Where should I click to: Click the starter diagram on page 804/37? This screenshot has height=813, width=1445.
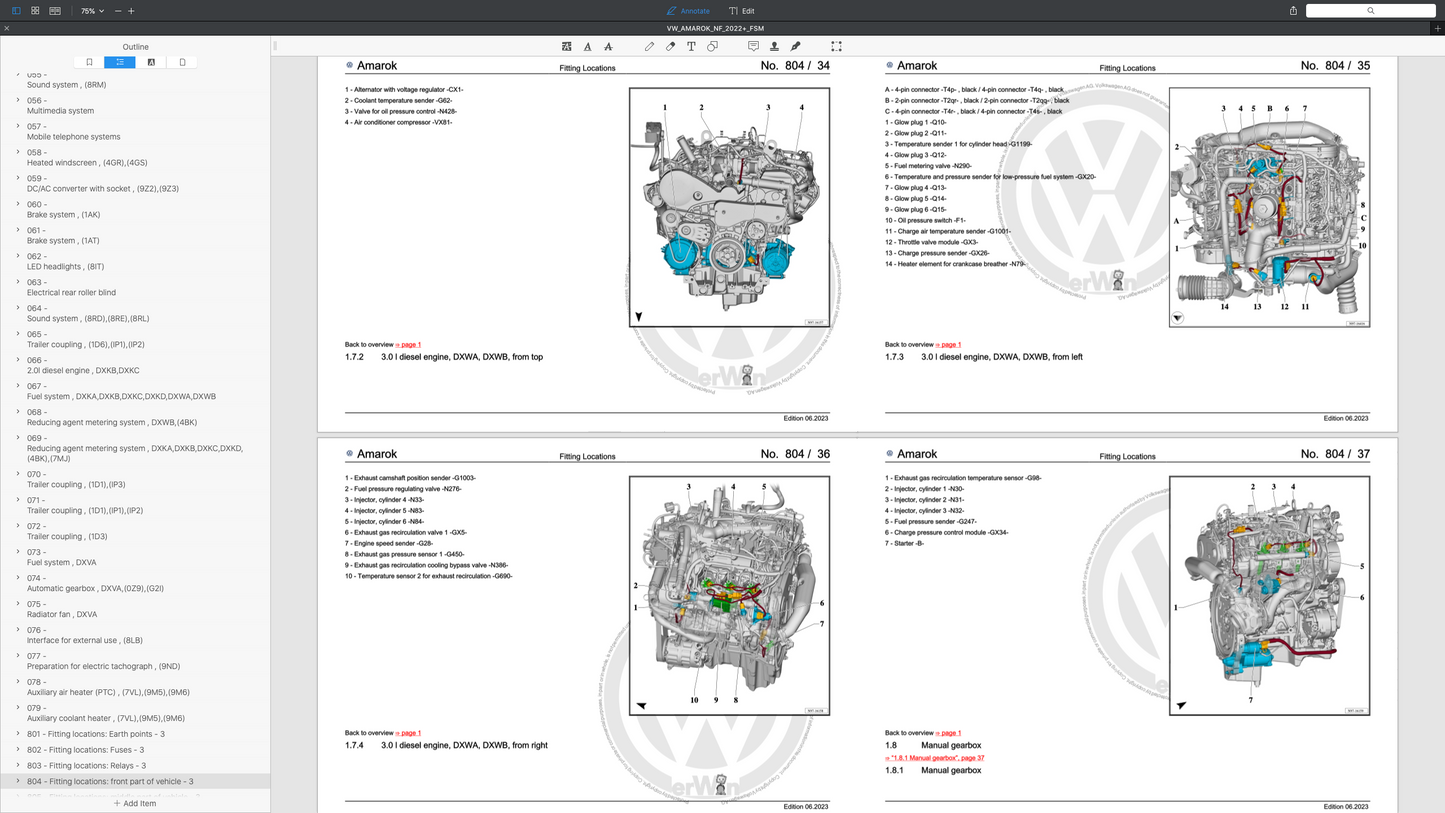pos(1269,595)
